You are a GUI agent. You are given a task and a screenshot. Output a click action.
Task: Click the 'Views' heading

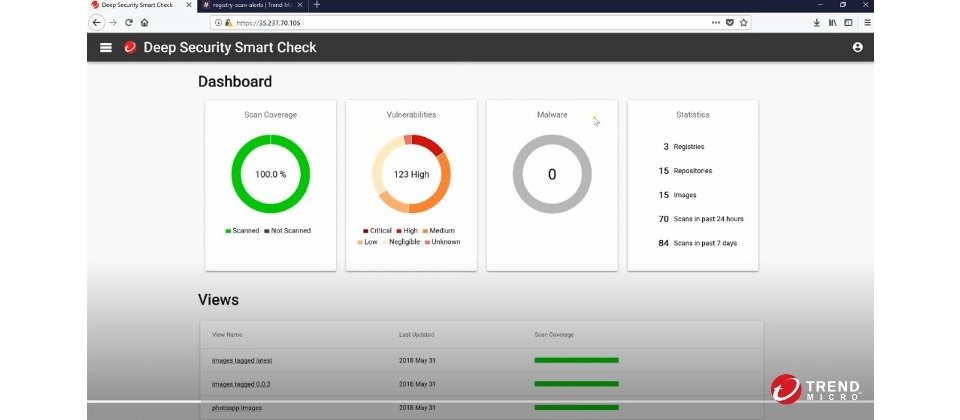219,299
